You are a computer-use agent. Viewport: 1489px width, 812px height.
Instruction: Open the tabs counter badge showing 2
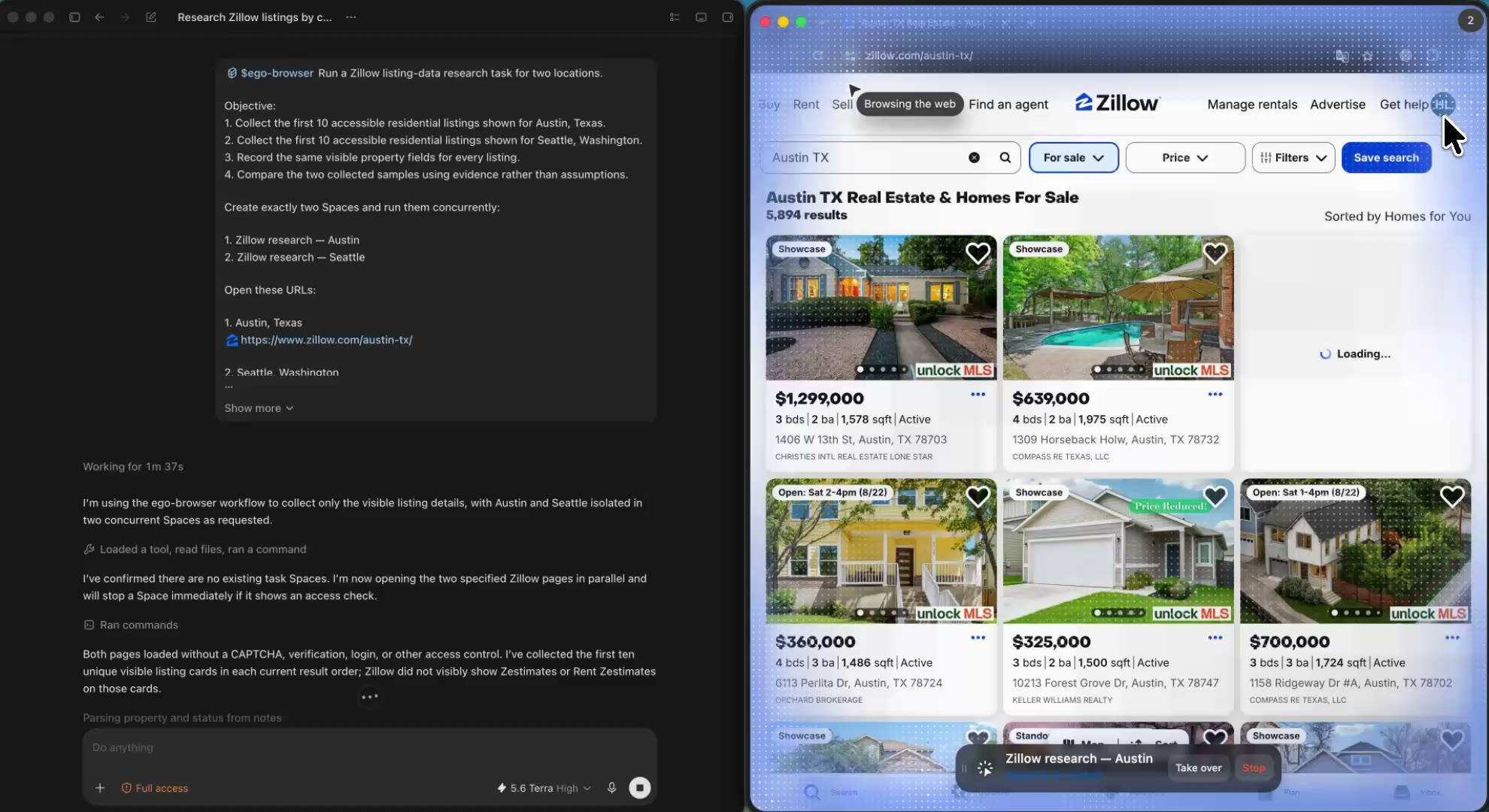(x=1470, y=20)
